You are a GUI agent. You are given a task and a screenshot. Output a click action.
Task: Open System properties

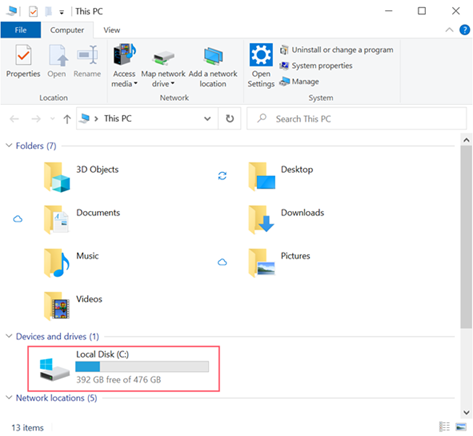(x=316, y=66)
